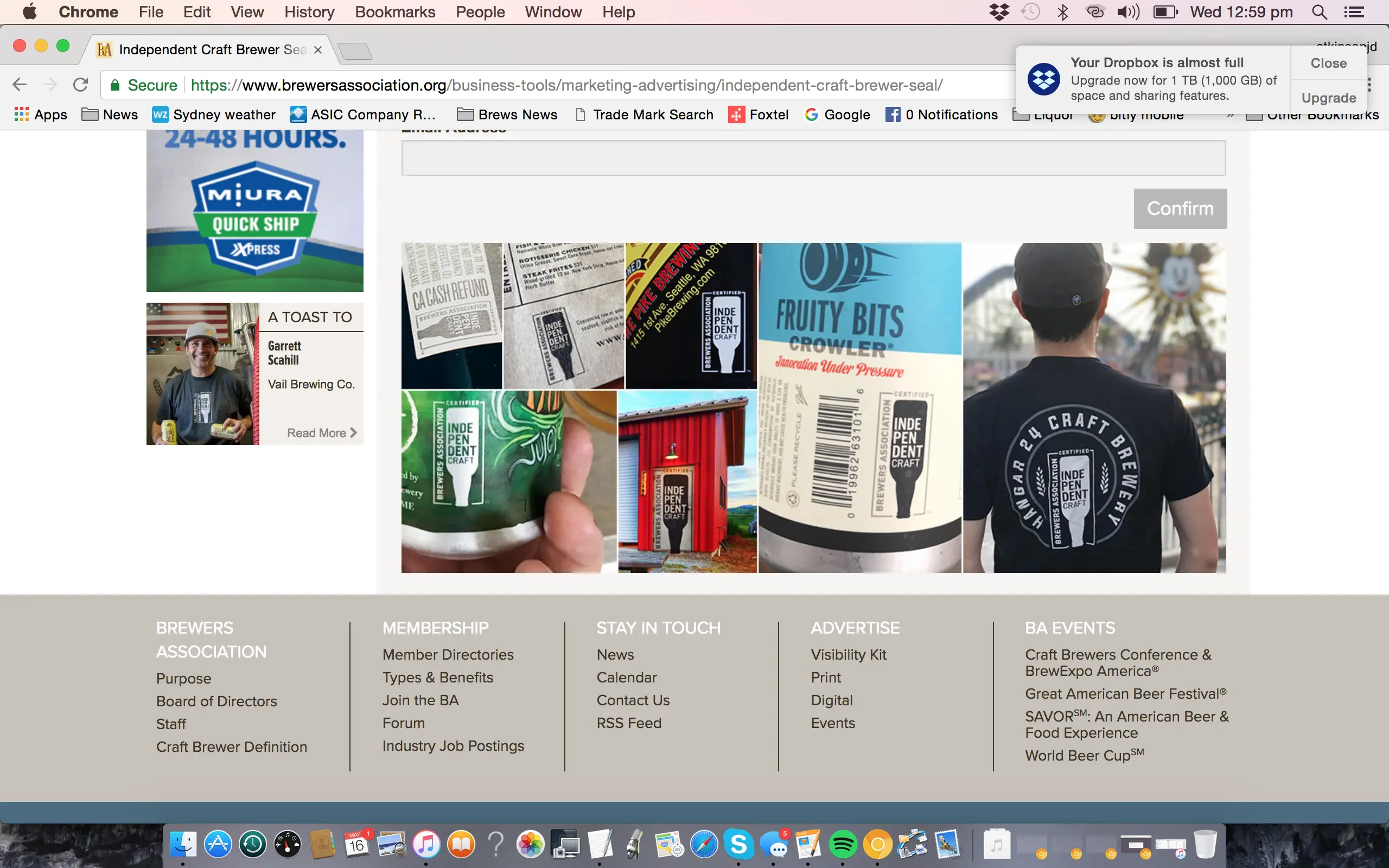Open Finder from the dock
Viewport: 1389px width, 868px height.
183,844
